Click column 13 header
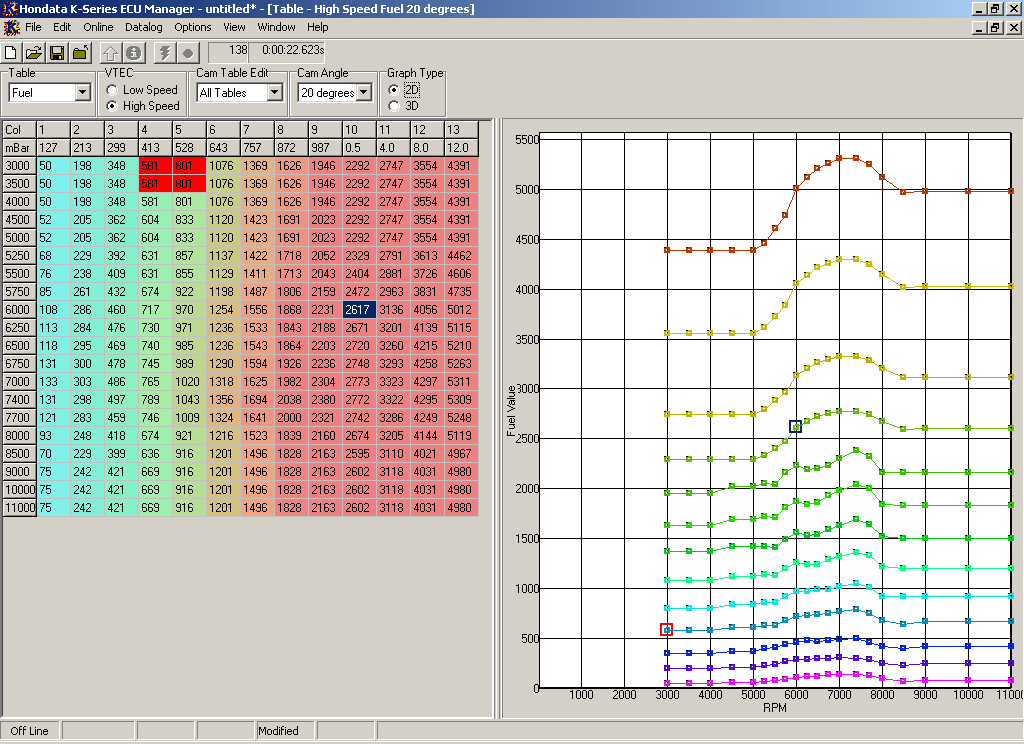Image resolution: width=1024 pixels, height=744 pixels. pos(461,129)
